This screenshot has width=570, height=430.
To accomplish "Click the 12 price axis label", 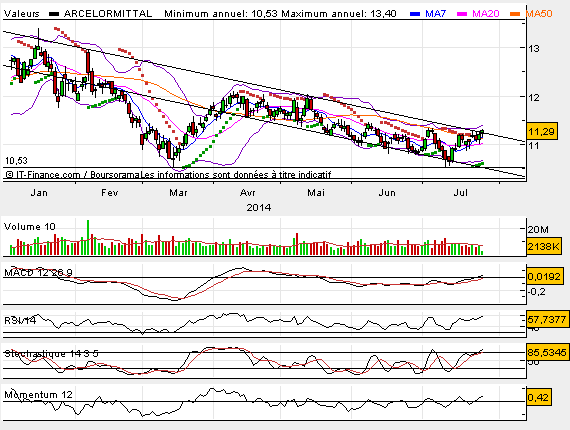I will pos(534,97).
